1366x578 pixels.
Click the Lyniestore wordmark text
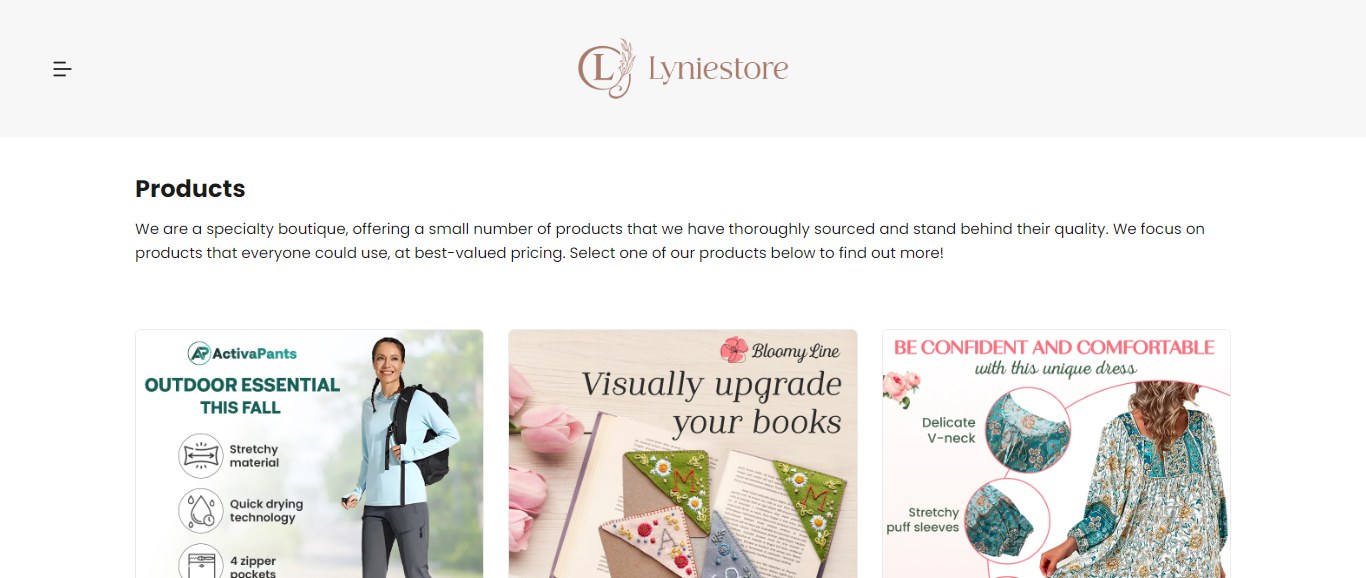pos(718,69)
